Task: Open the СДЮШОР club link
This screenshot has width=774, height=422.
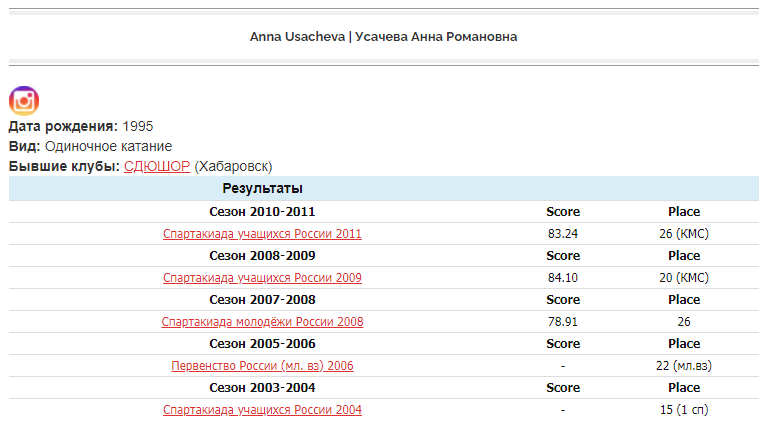Action: (156, 166)
